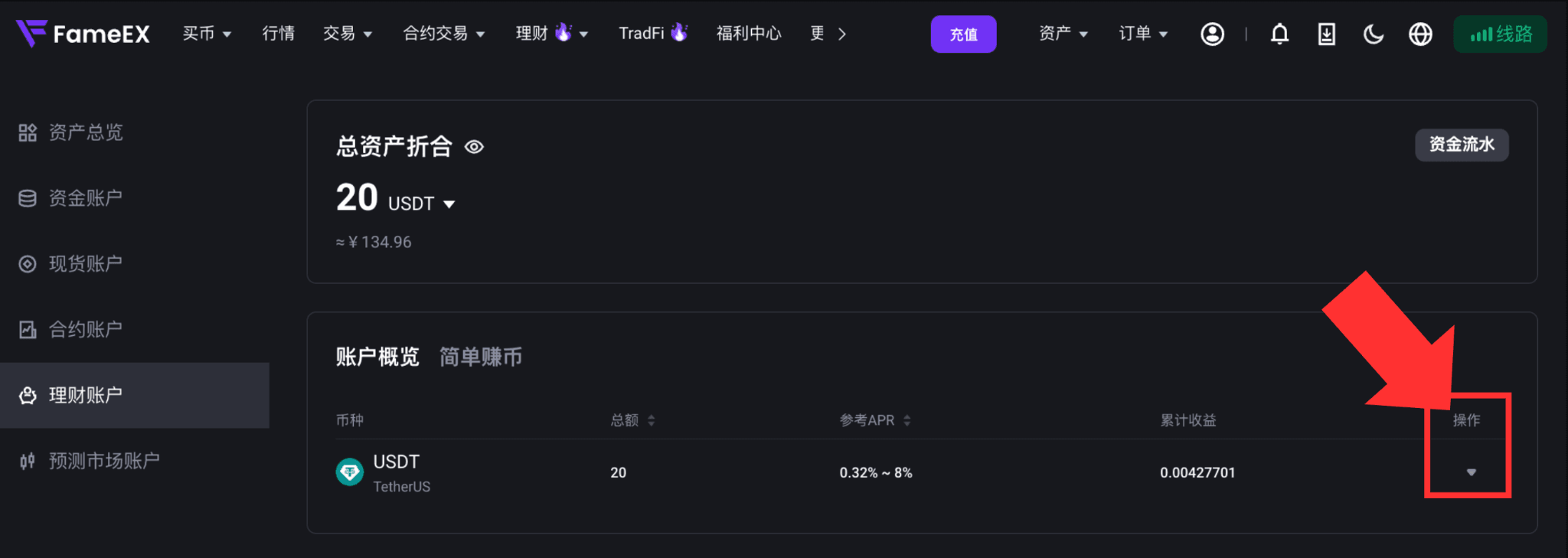Show more nav items with chevron
The height and width of the screenshot is (558, 1568).
842,34
